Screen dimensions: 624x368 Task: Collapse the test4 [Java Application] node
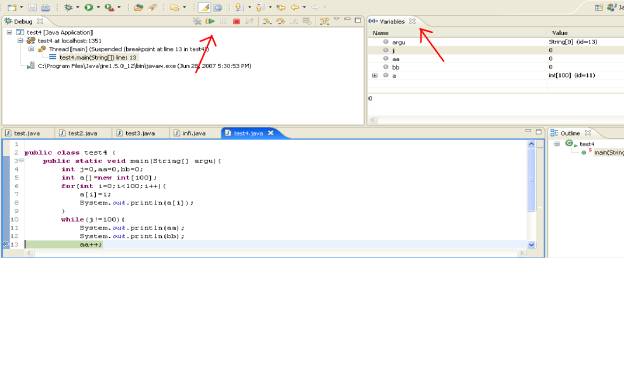click(x=9, y=32)
